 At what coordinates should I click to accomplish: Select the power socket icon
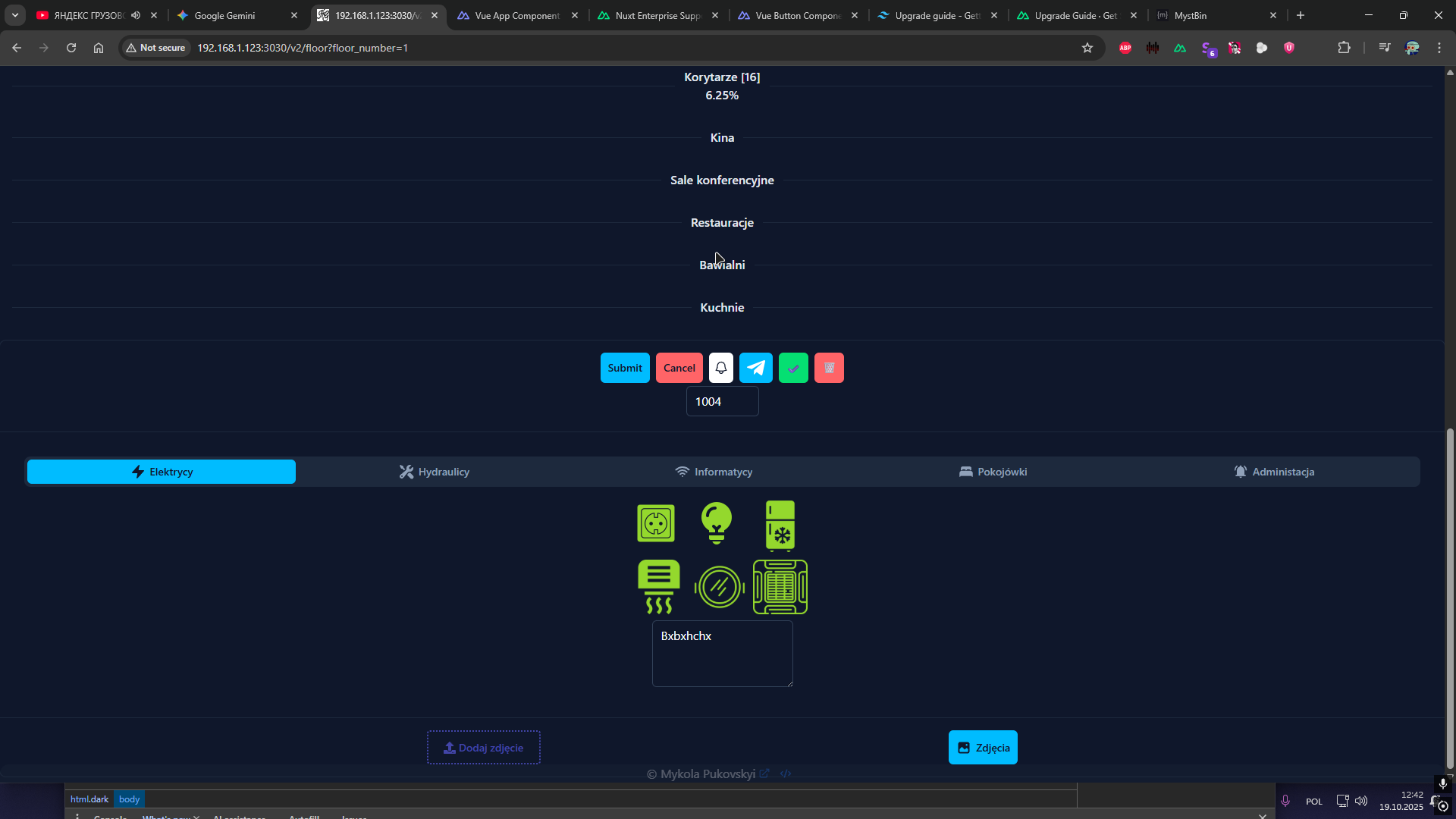pyautogui.click(x=656, y=523)
